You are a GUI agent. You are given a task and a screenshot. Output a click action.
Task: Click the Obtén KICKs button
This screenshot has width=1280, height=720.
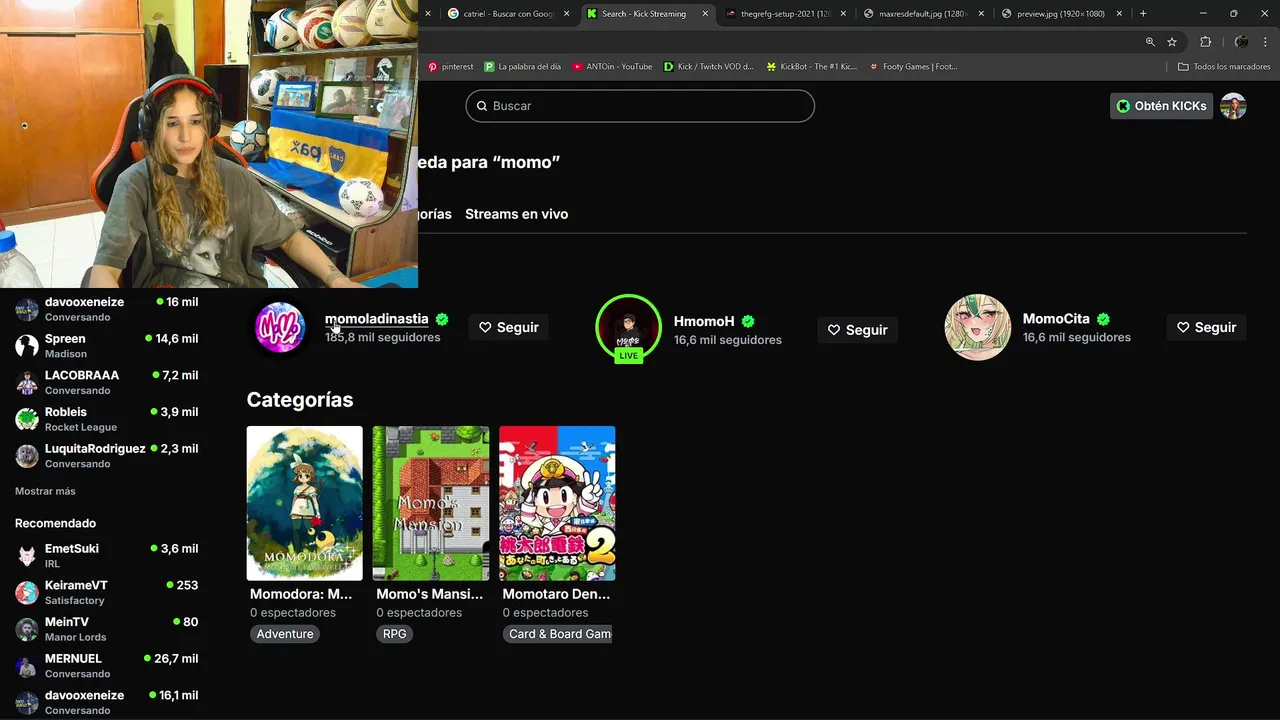point(1161,106)
